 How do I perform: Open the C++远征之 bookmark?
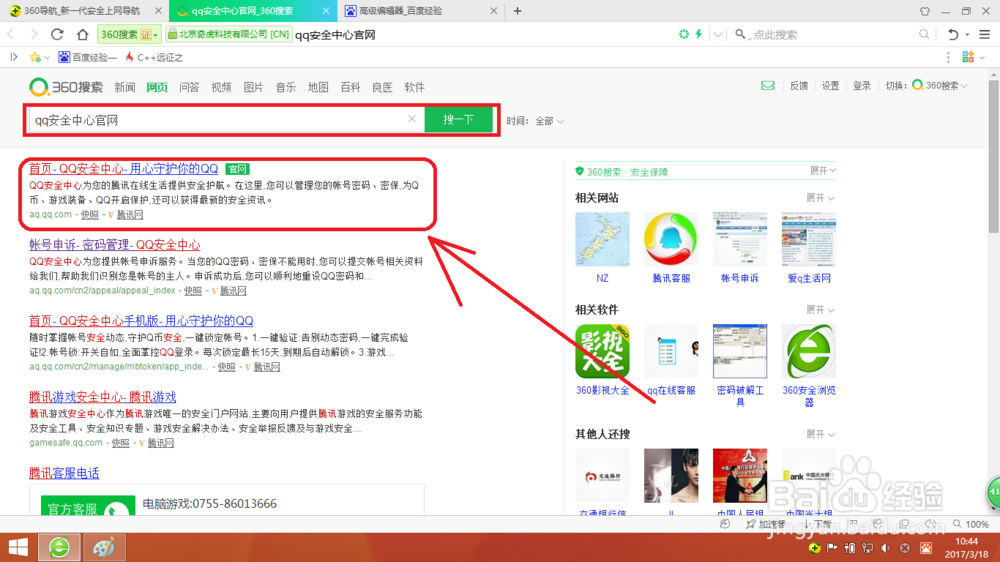coord(154,57)
